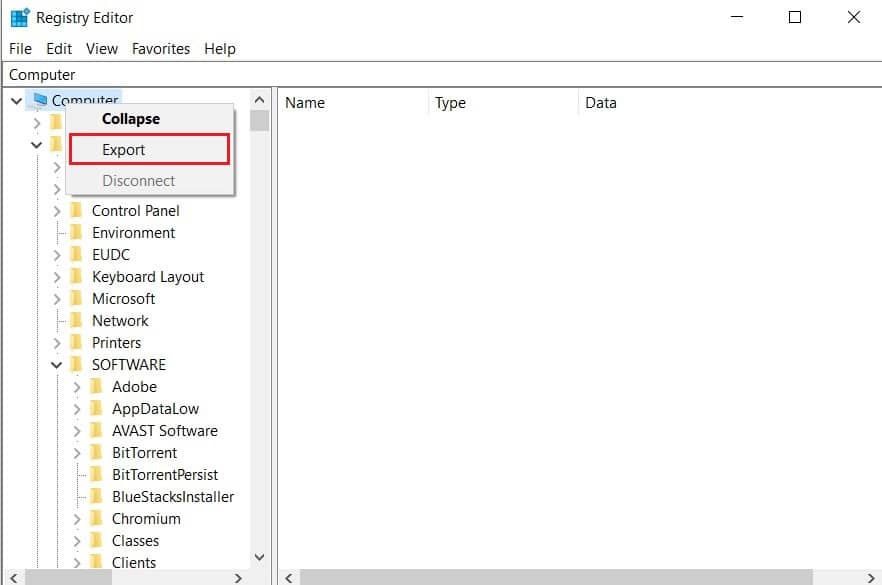The image size is (882, 585).
Task: Select the Chromium folder icon
Action: click(96, 519)
